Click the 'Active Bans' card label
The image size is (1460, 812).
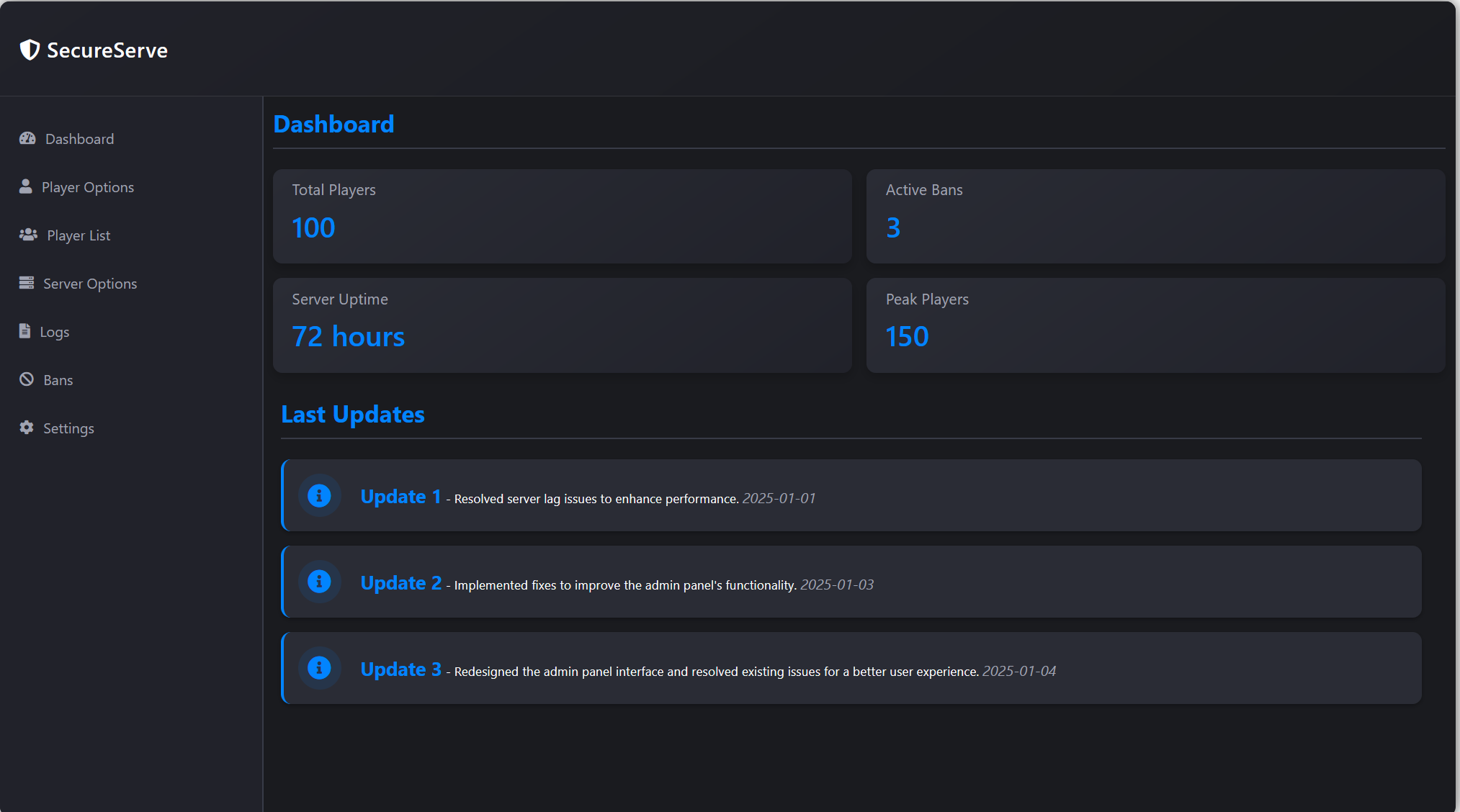pos(924,190)
